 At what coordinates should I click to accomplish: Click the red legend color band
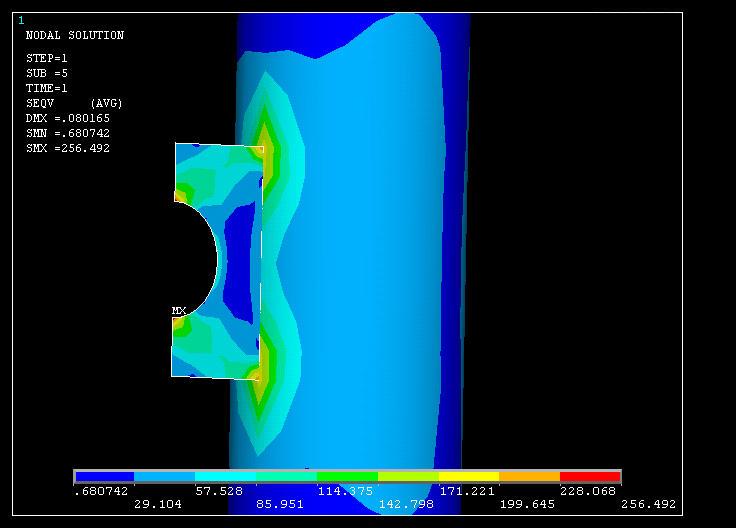tap(590, 476)
